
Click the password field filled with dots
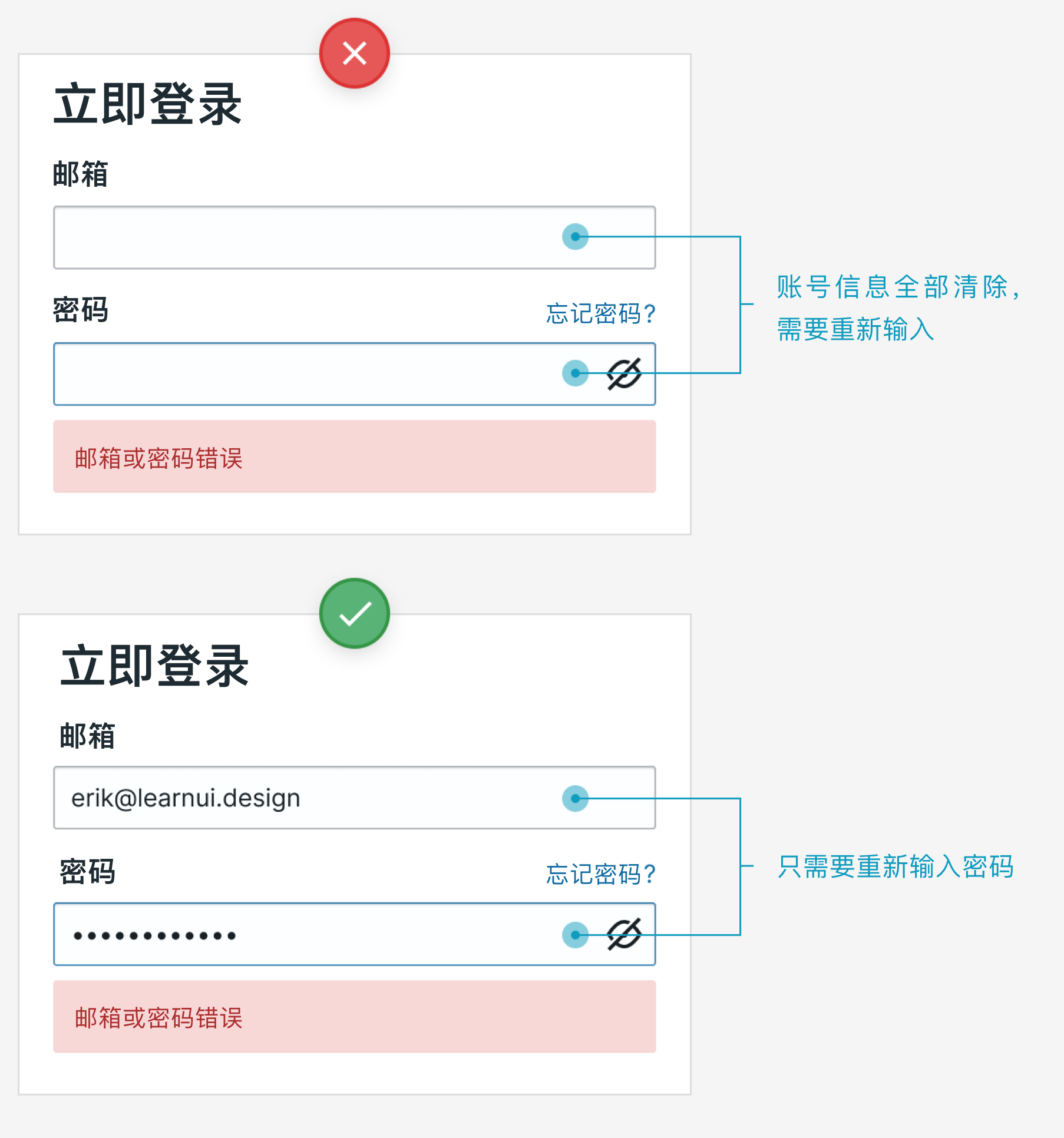(355, 934)
